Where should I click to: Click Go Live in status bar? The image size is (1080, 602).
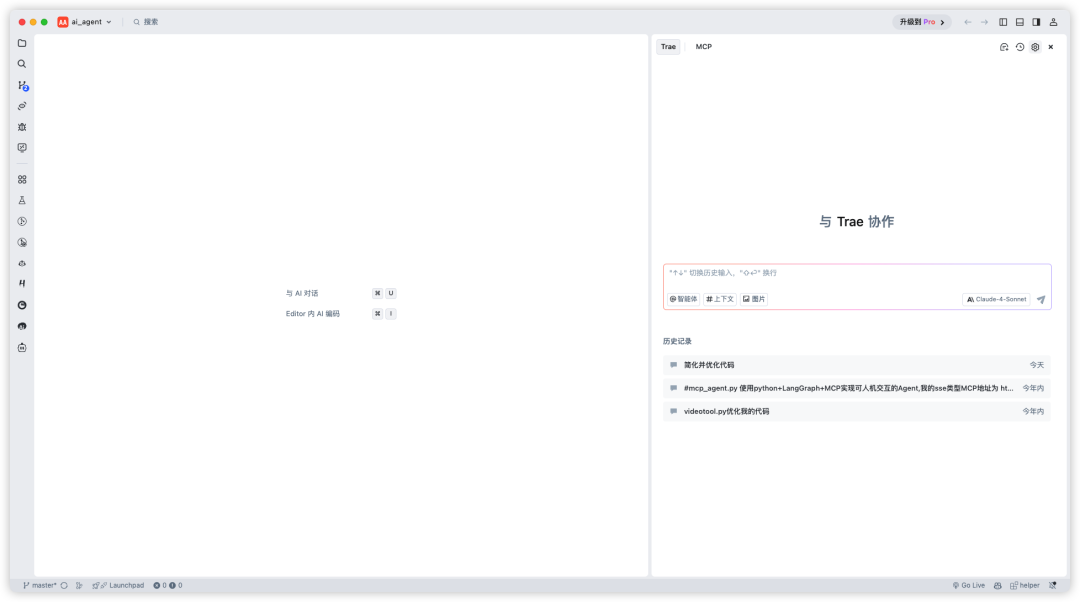click(x=968, y=585)
